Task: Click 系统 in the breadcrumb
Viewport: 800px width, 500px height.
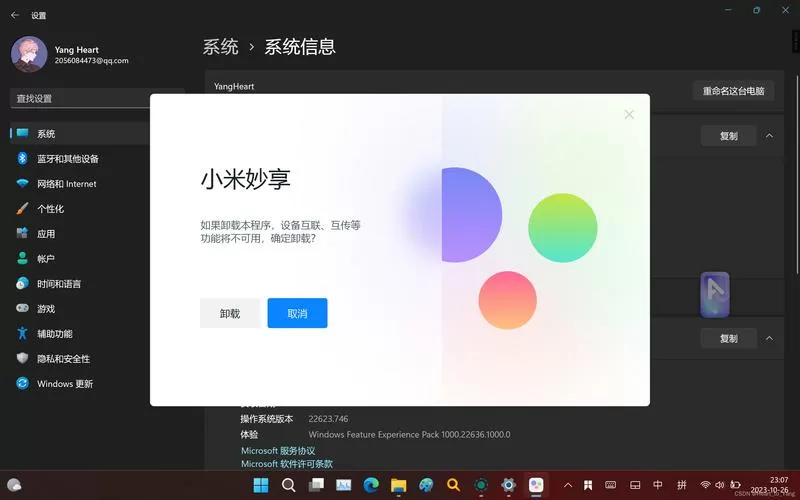Action: tap(220, 47)
